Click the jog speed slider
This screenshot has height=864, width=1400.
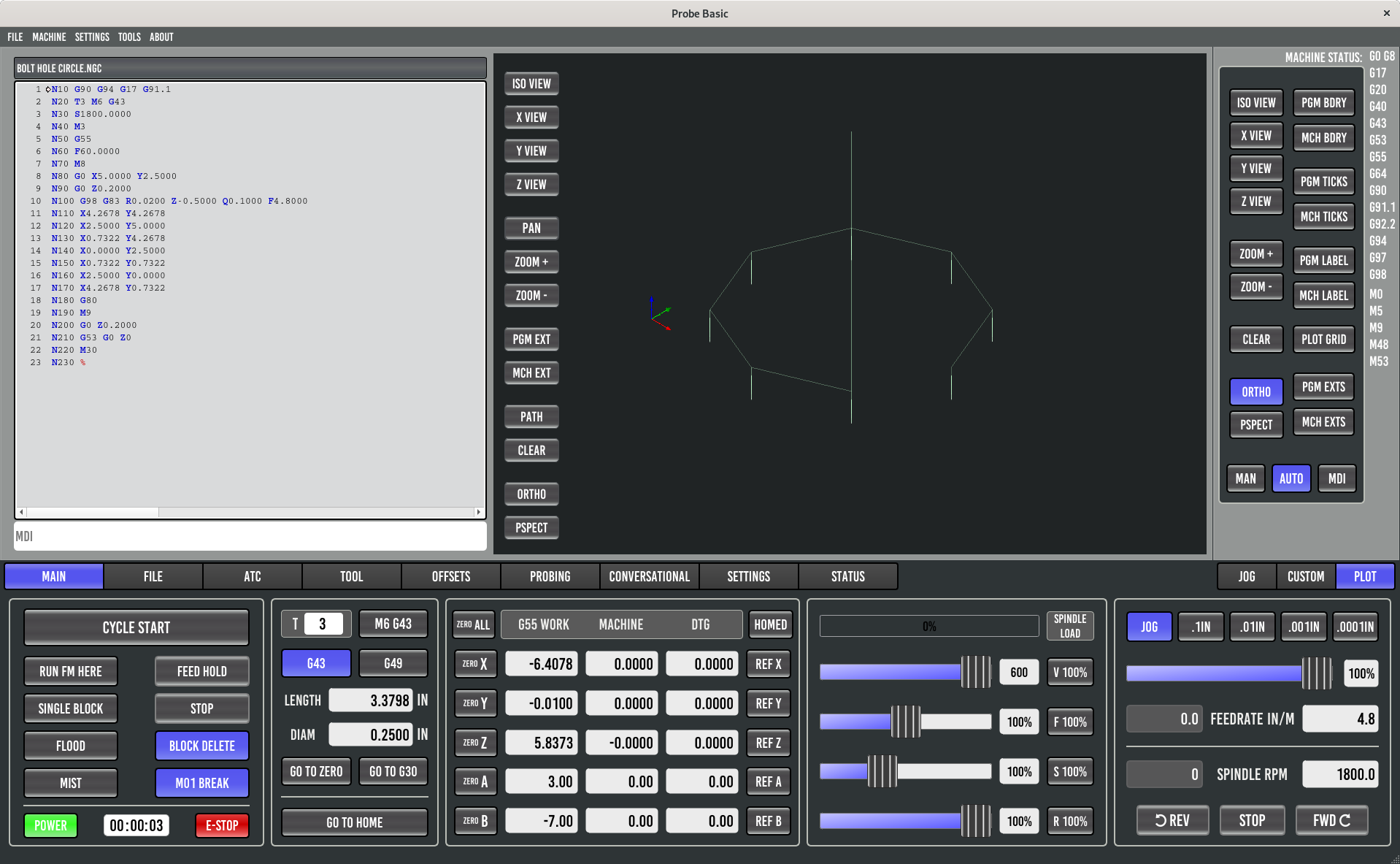pyautogui.click(x=1230, y=673)
